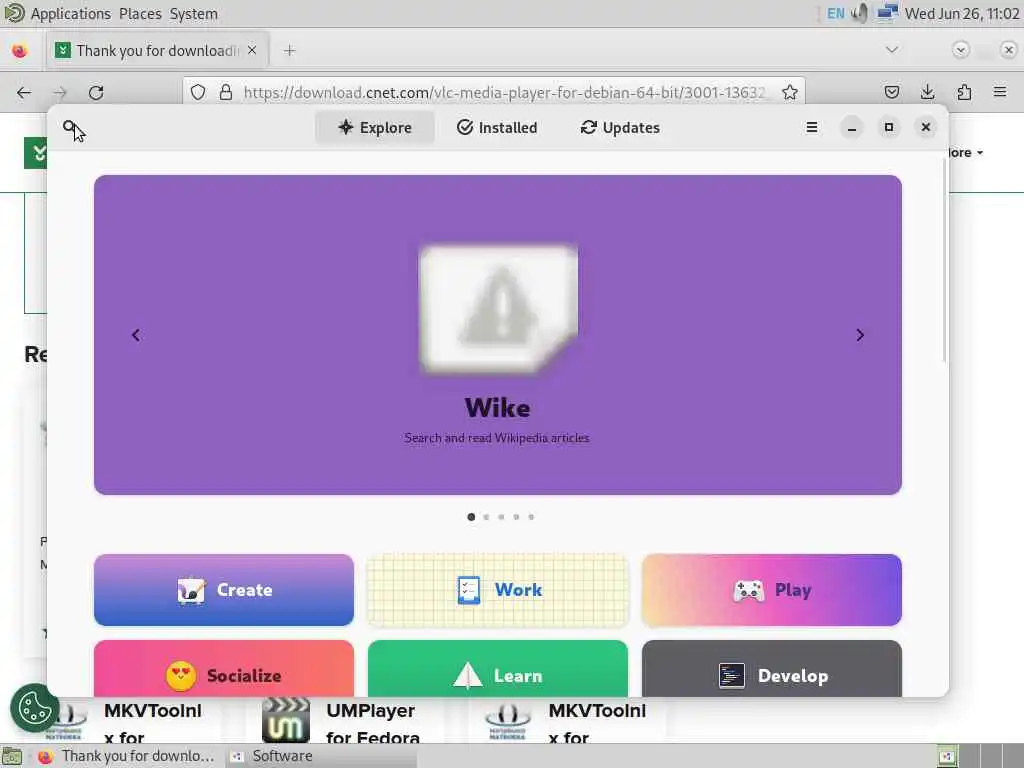Select the third carousel page dot
1024x768 pixels.
point(501,517)
